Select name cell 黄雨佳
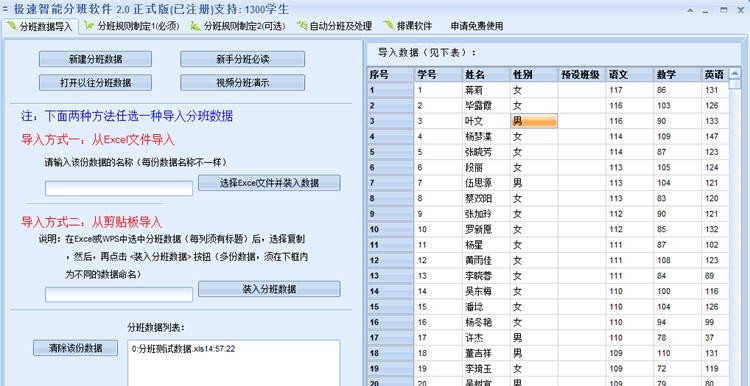 (x=486, y=260)
